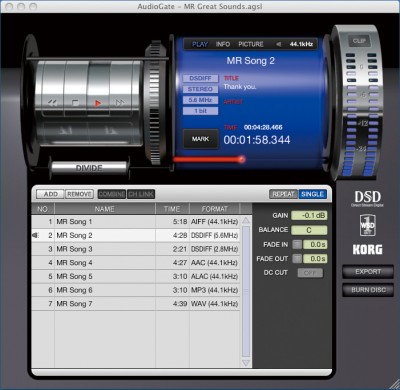400x390 pixels.
Task: Click the FORMAT column header
Action: pos(214,209)
